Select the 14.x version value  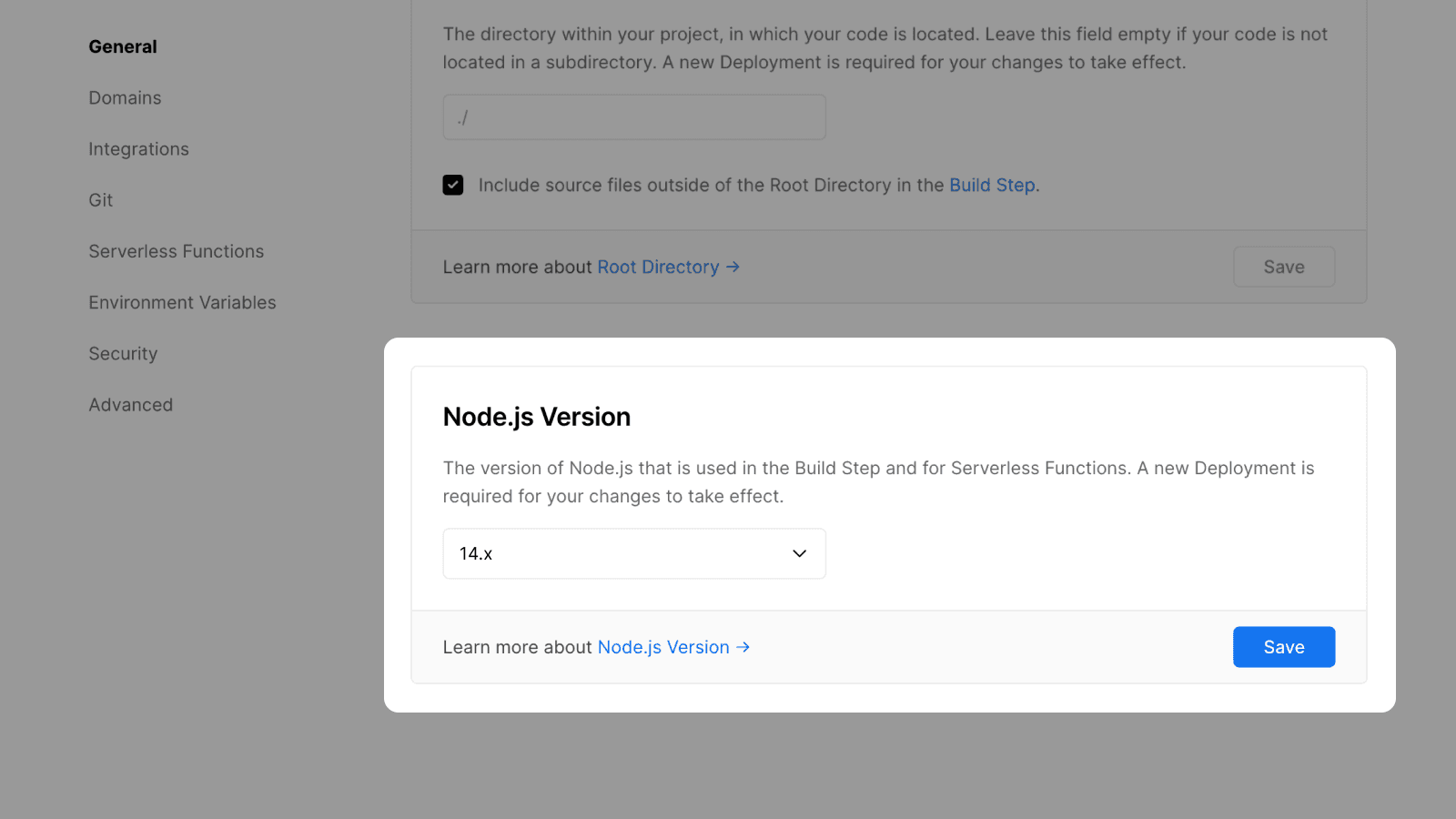tap(475, 552)
